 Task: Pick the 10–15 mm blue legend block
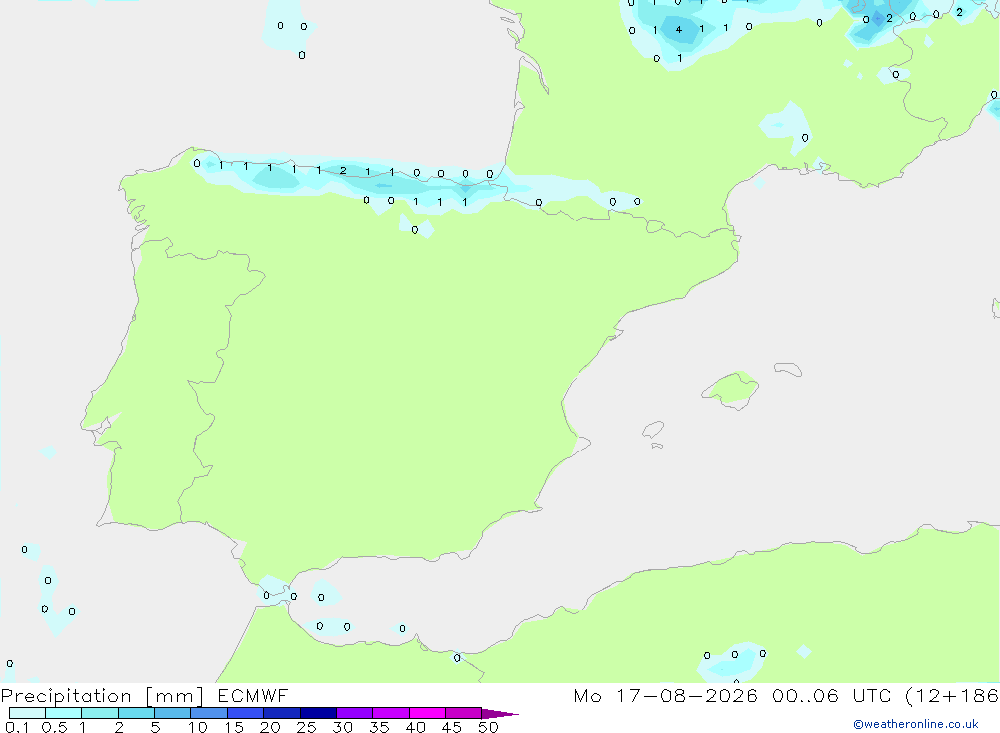click(x=209, y=713)
